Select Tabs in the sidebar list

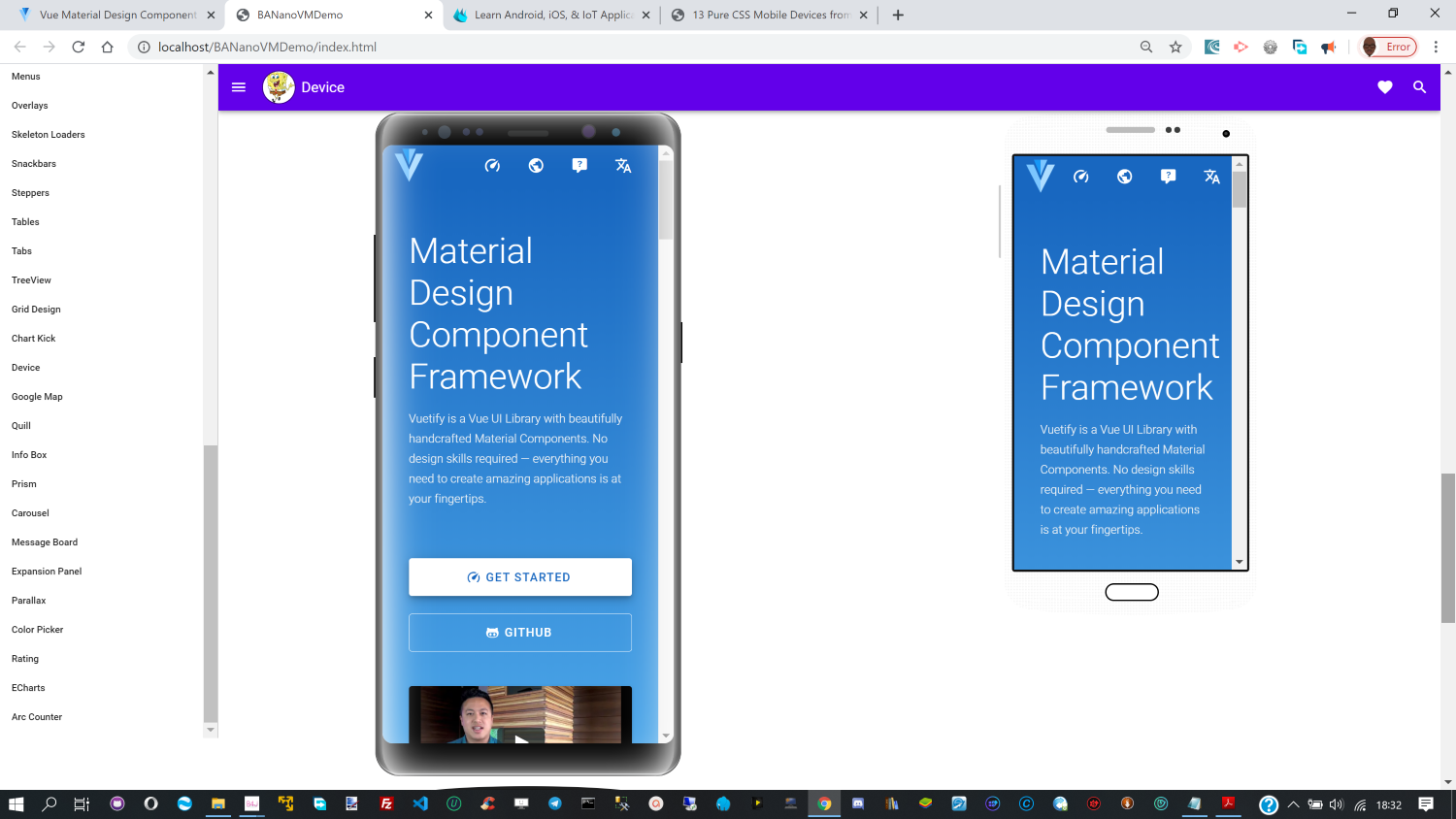pos(21,251)
